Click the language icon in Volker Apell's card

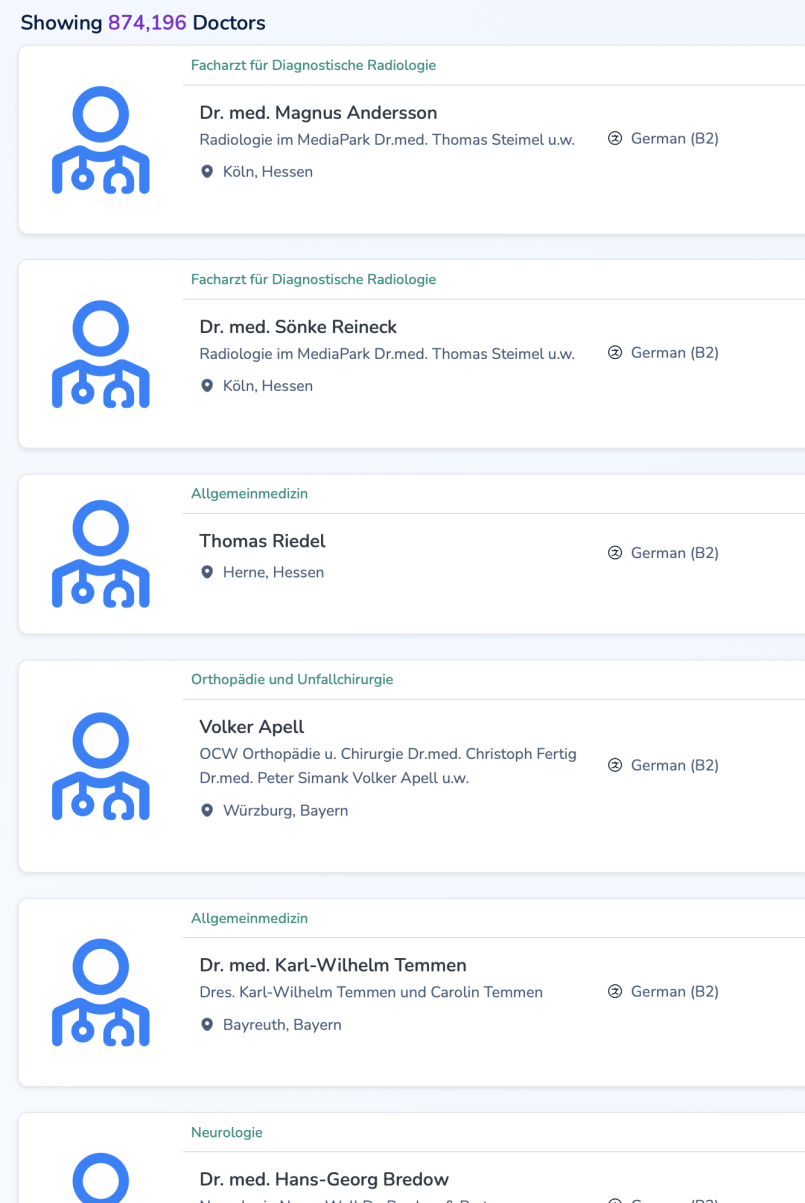615,765
